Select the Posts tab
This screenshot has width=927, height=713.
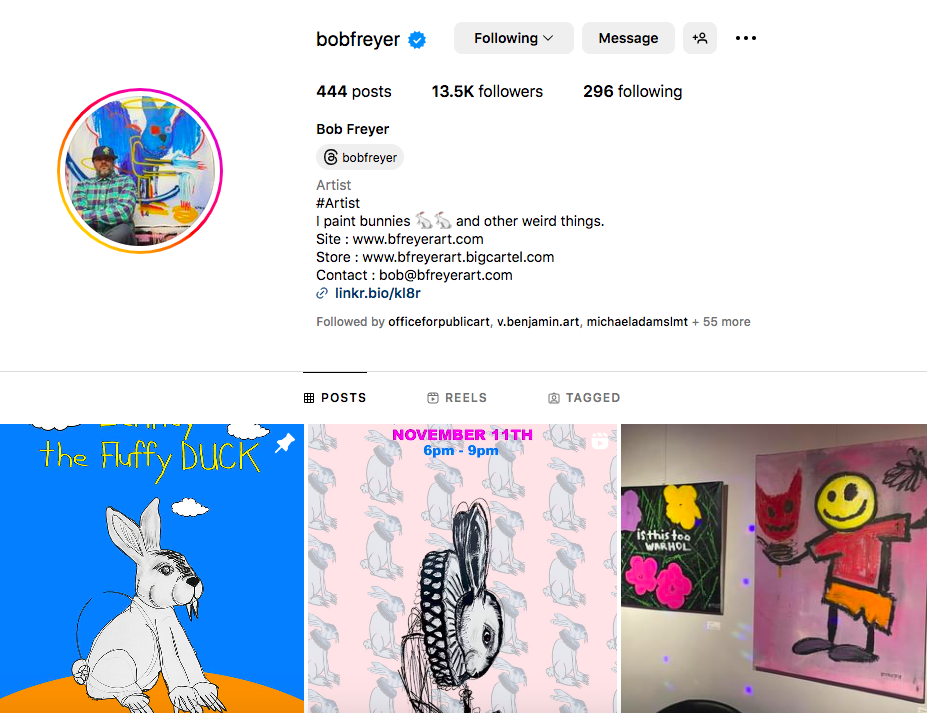[335, 398]
